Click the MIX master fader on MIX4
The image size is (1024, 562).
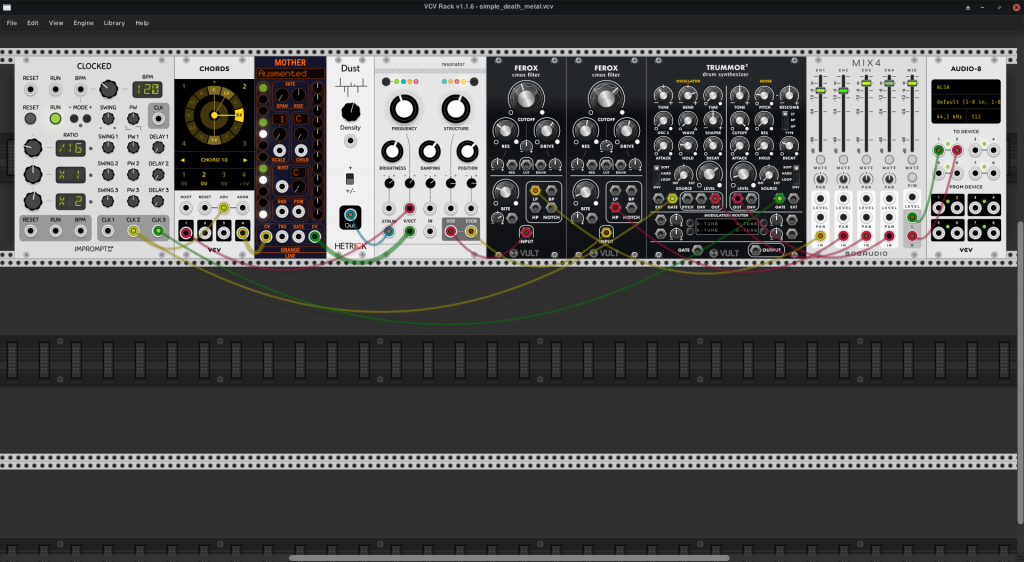[x=912, y=83]
